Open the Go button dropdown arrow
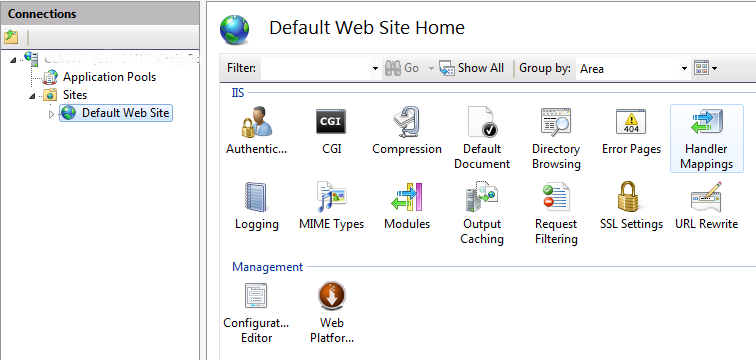The width and height of the screenshot is (756, 360). point(431,68)
